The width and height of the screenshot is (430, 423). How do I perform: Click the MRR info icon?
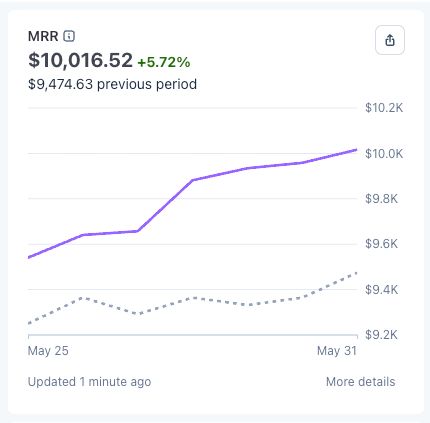(69, 36)
